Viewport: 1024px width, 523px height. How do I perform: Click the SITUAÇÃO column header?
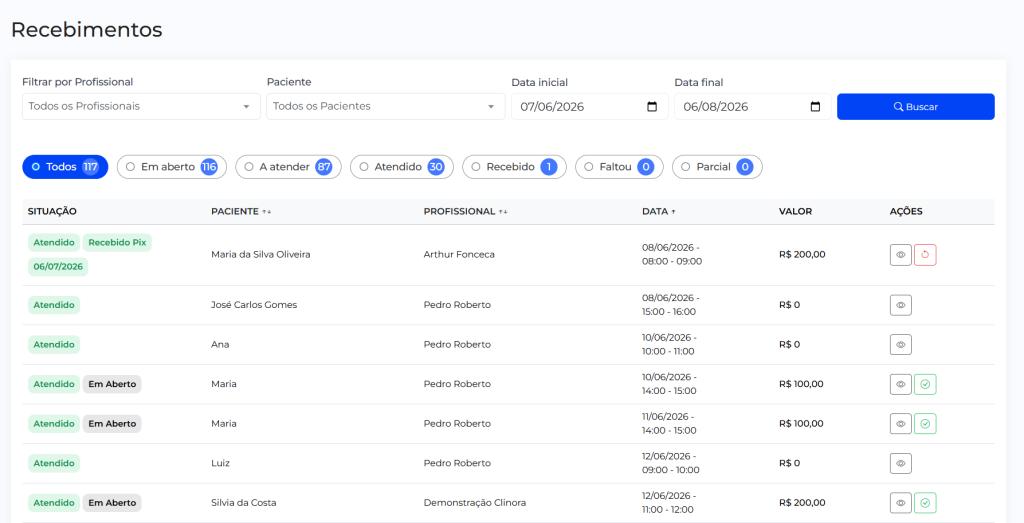point(52,212)
